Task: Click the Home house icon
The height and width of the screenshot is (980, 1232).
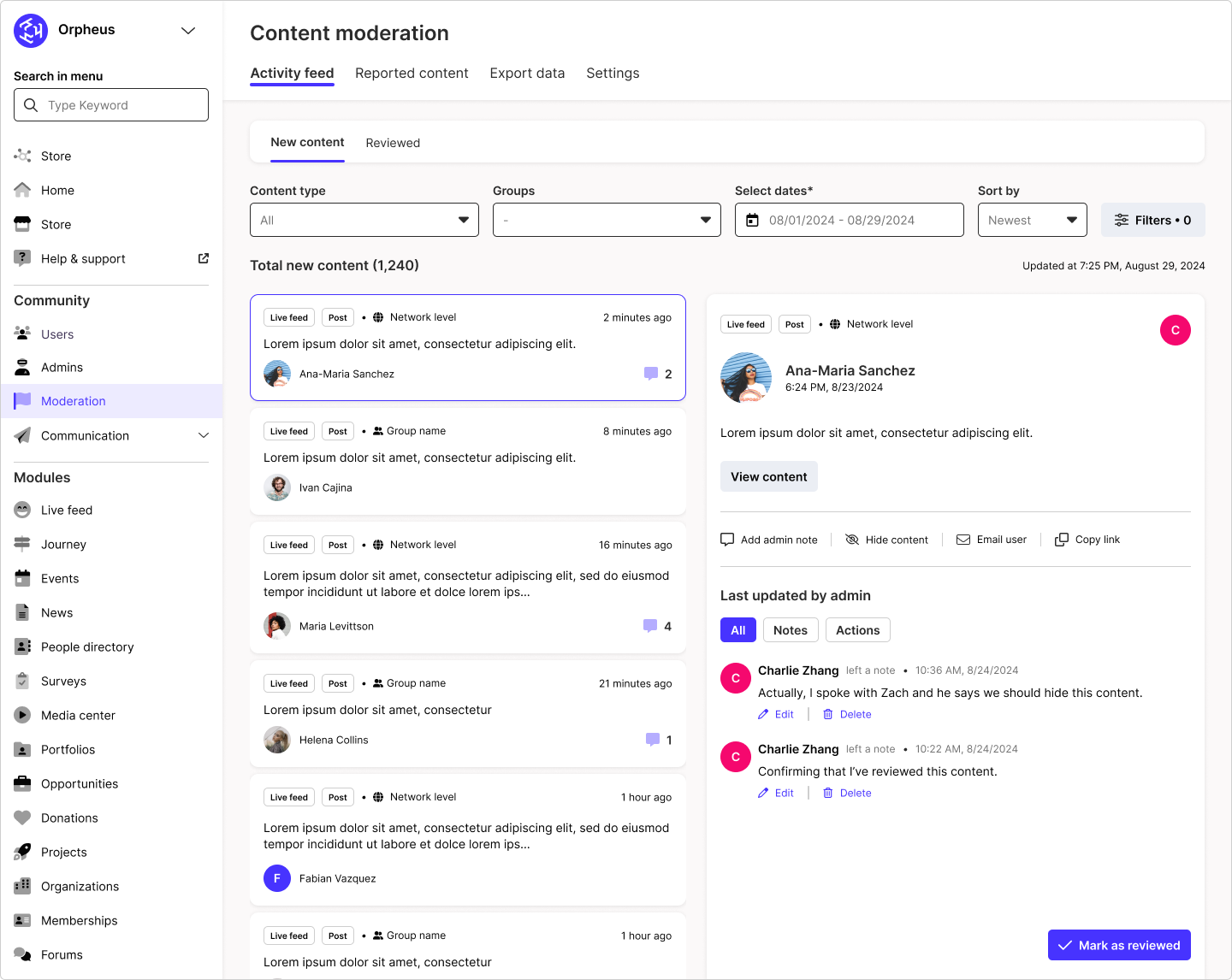Action: (22, 190)
